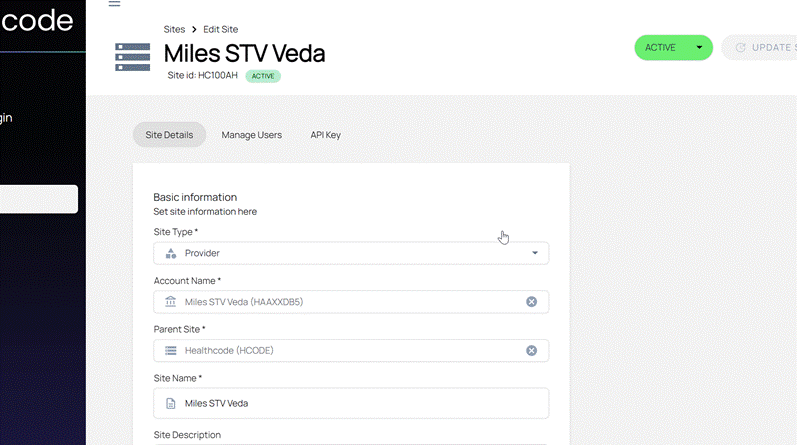Click the bank icon in Account Name field
Viewport: 797px width, 445px height.
click(170, 302)
